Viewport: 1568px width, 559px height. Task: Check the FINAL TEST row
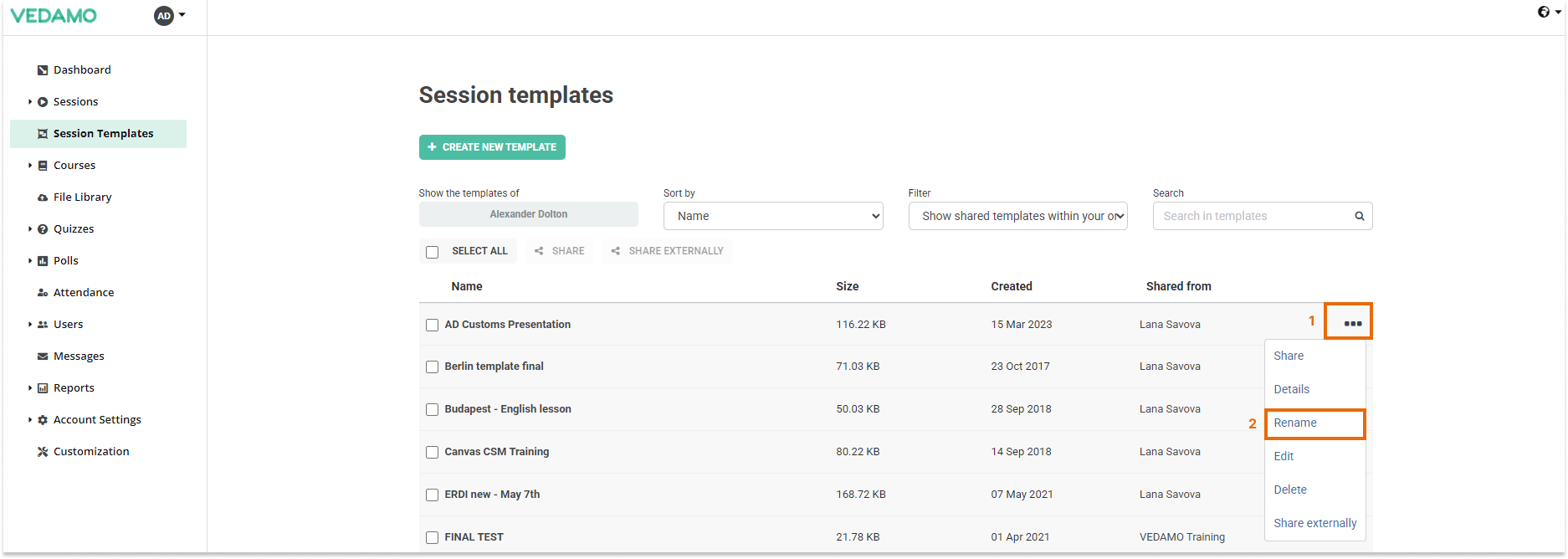[433, 537]
